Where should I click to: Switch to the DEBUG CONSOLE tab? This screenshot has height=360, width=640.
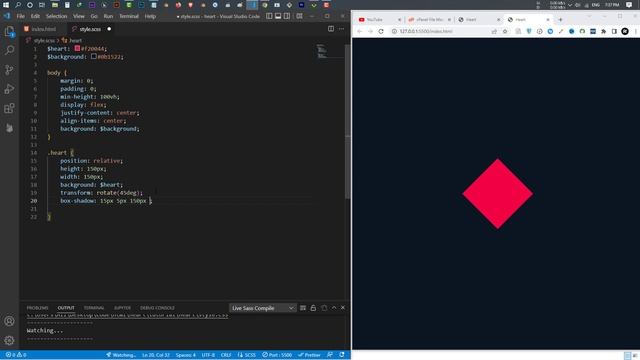157,308
